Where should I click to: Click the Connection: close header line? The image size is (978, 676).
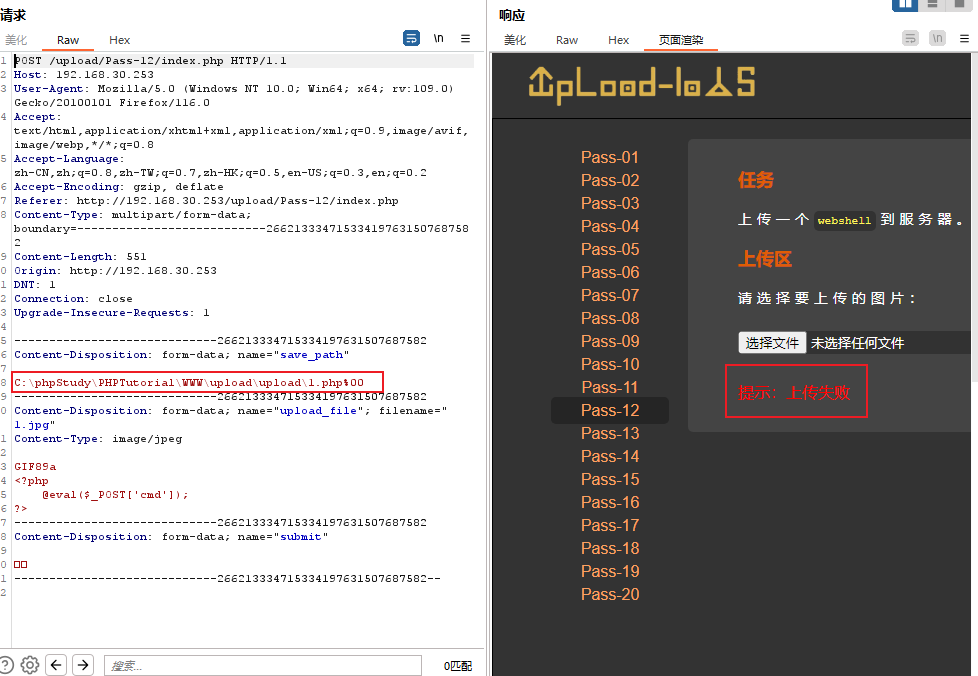74,299
